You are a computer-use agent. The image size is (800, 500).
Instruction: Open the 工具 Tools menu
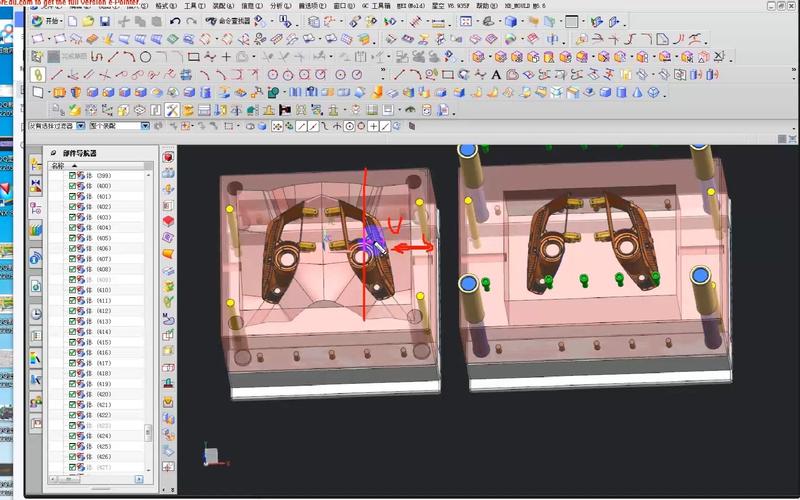pos(194,6)
